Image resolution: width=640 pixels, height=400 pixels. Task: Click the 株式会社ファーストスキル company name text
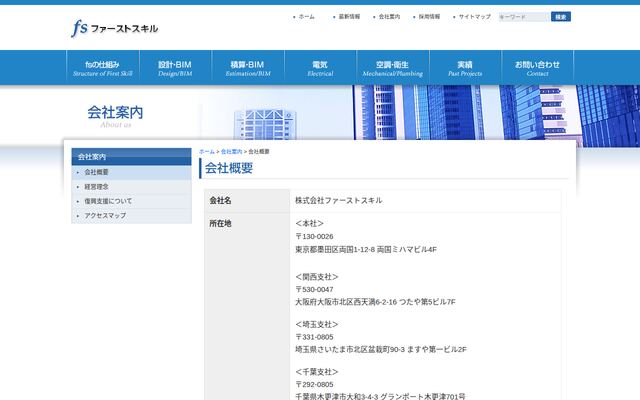click(x=339, y=200)
